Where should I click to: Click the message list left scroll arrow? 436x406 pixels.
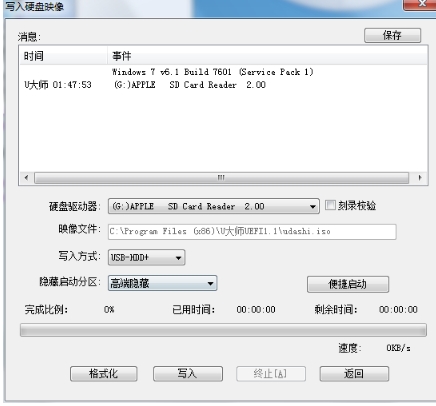click(x=26, y=178)
